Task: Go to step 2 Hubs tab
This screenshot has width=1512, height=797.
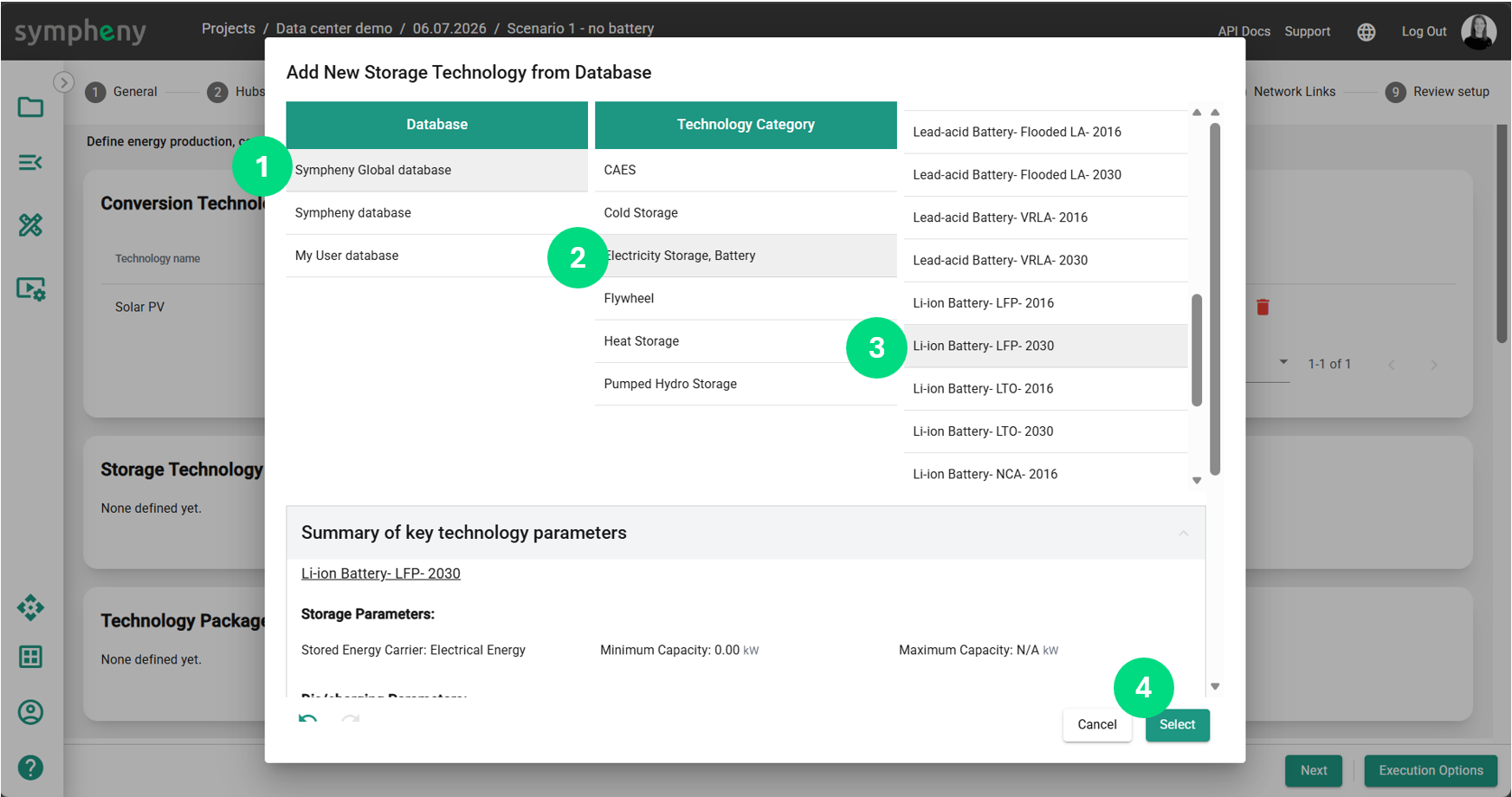Action: click(x=236, y=92)
